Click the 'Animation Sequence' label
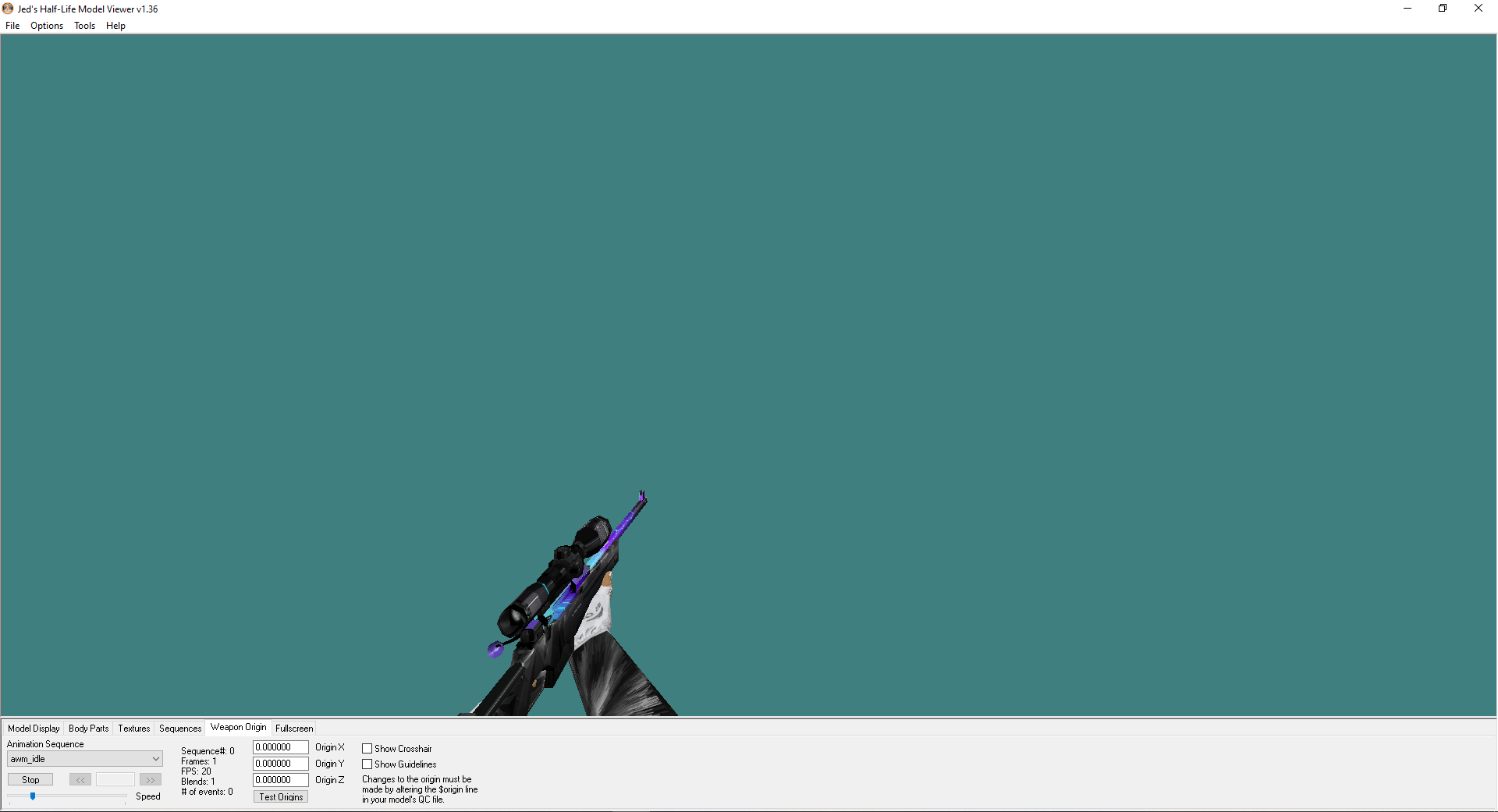 [45, 744]
